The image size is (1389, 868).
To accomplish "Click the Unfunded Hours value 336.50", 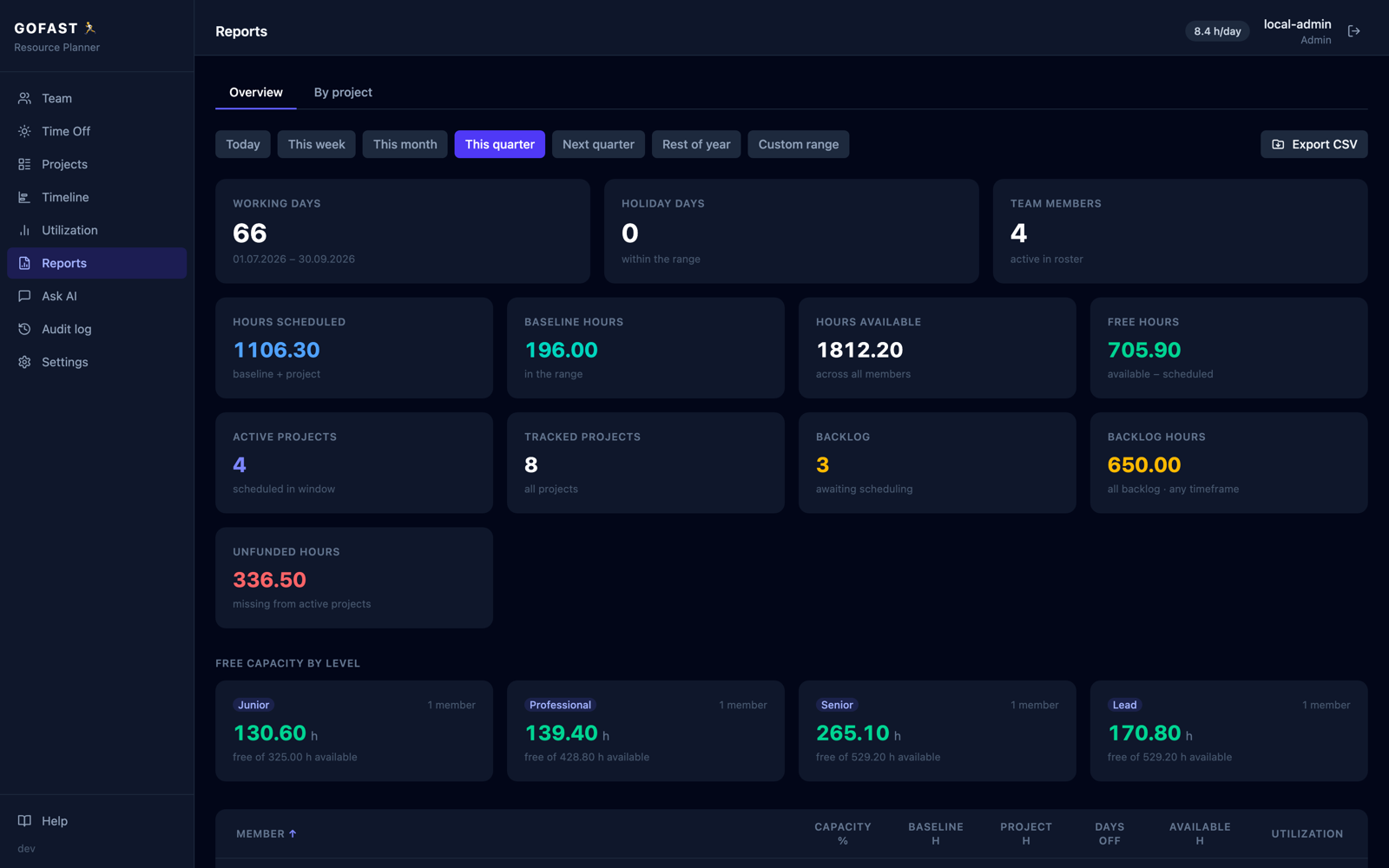I will [269, 580].
